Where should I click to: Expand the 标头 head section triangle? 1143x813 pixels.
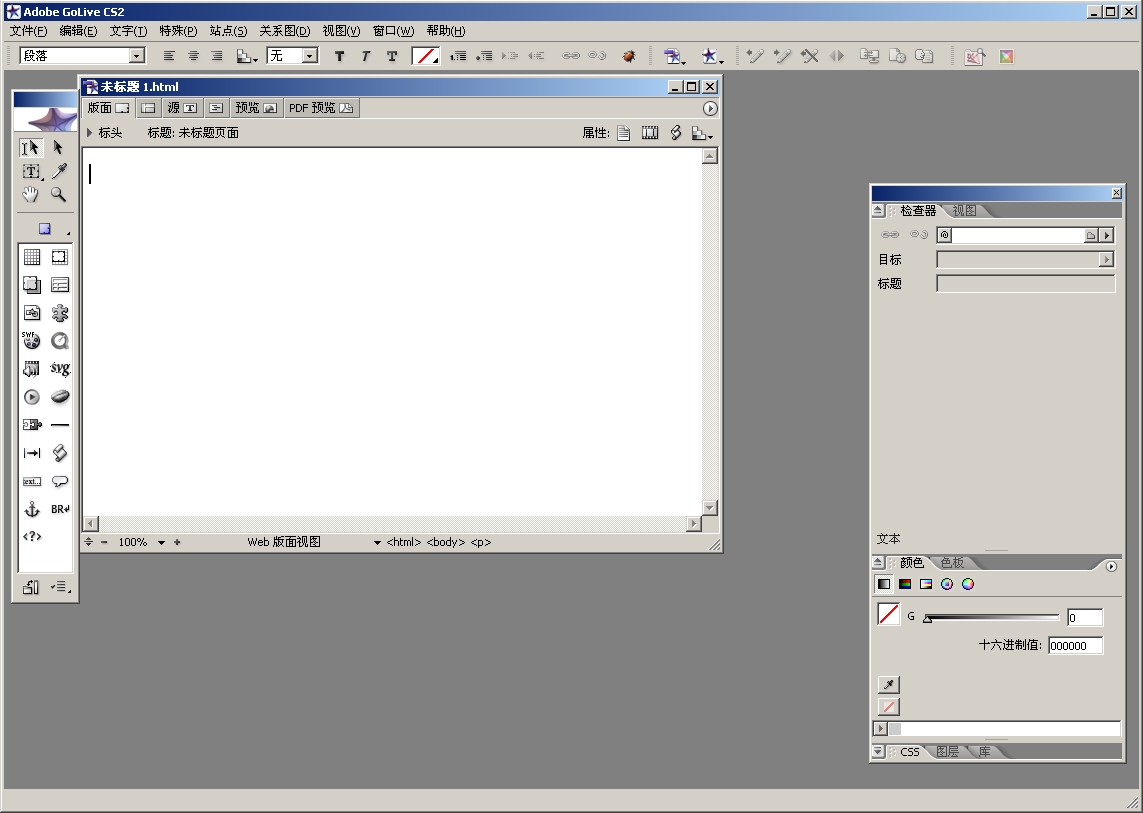[90, 133]
